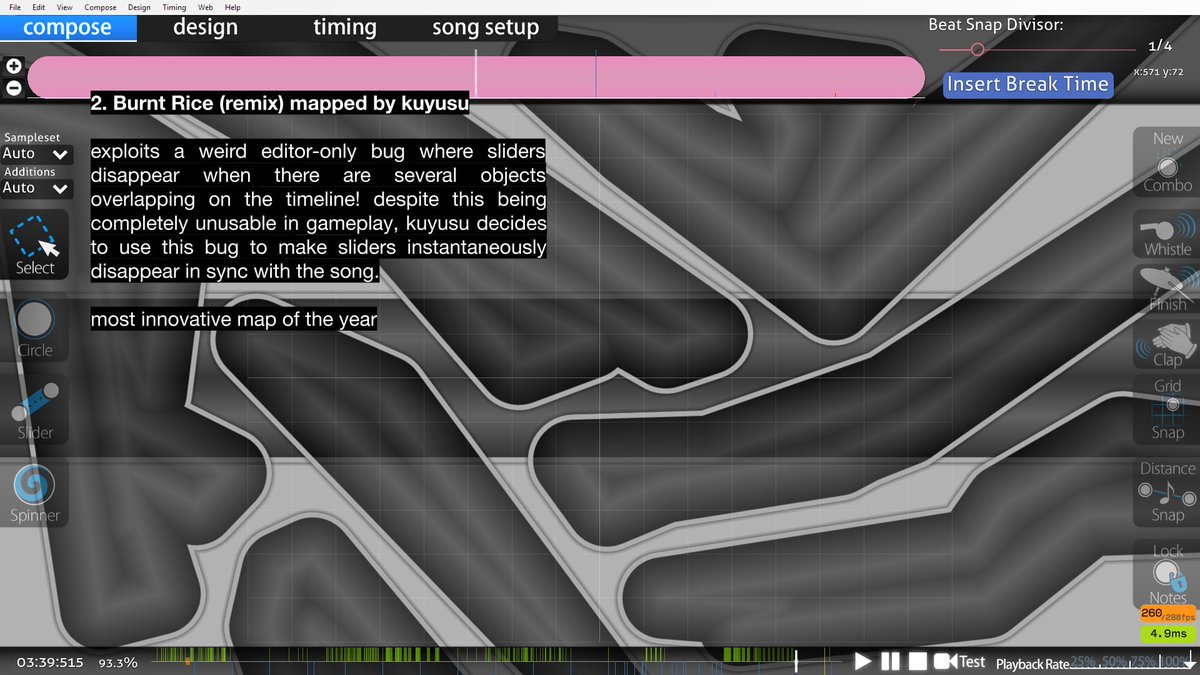The image size is (1200, 675).
Task: Adjust the Beat Snap Divisor slider handle
Action: point(978,48)
